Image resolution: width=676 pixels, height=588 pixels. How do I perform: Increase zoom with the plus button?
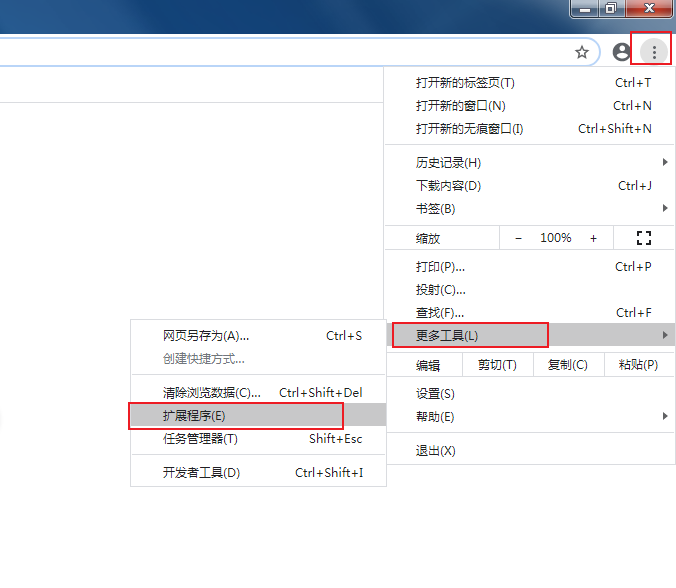tap(593, 238)
